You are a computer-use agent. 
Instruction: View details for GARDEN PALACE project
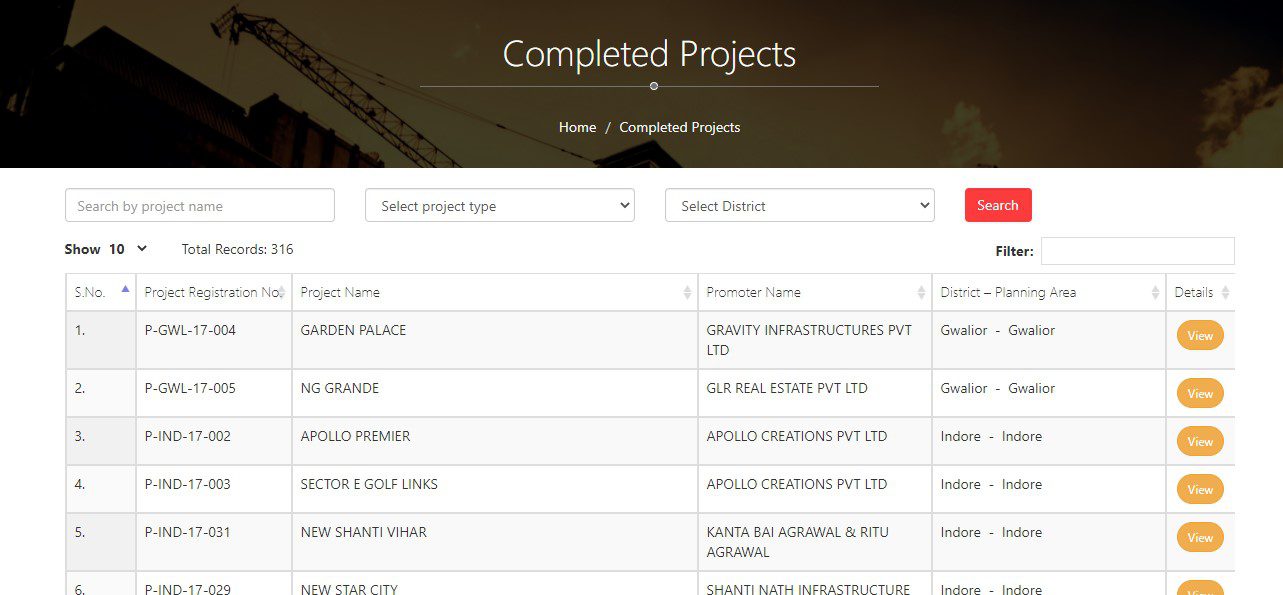[x=1199, y=336]
